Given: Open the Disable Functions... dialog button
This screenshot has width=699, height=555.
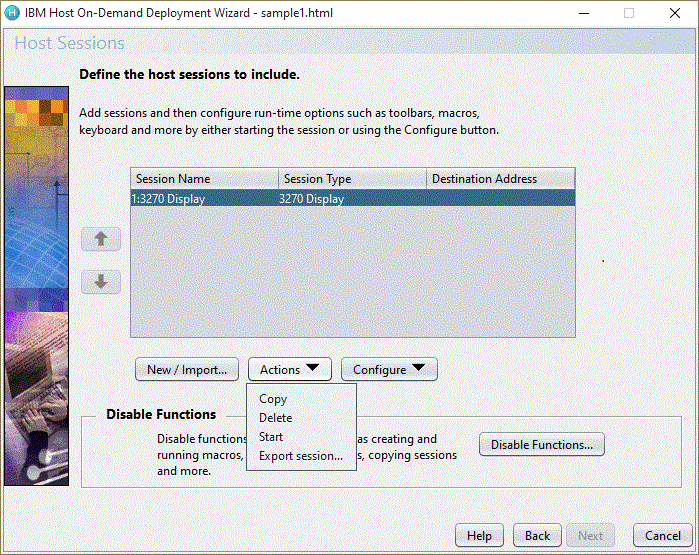Looking at the screenshot, I should click(x=542, y=444).
